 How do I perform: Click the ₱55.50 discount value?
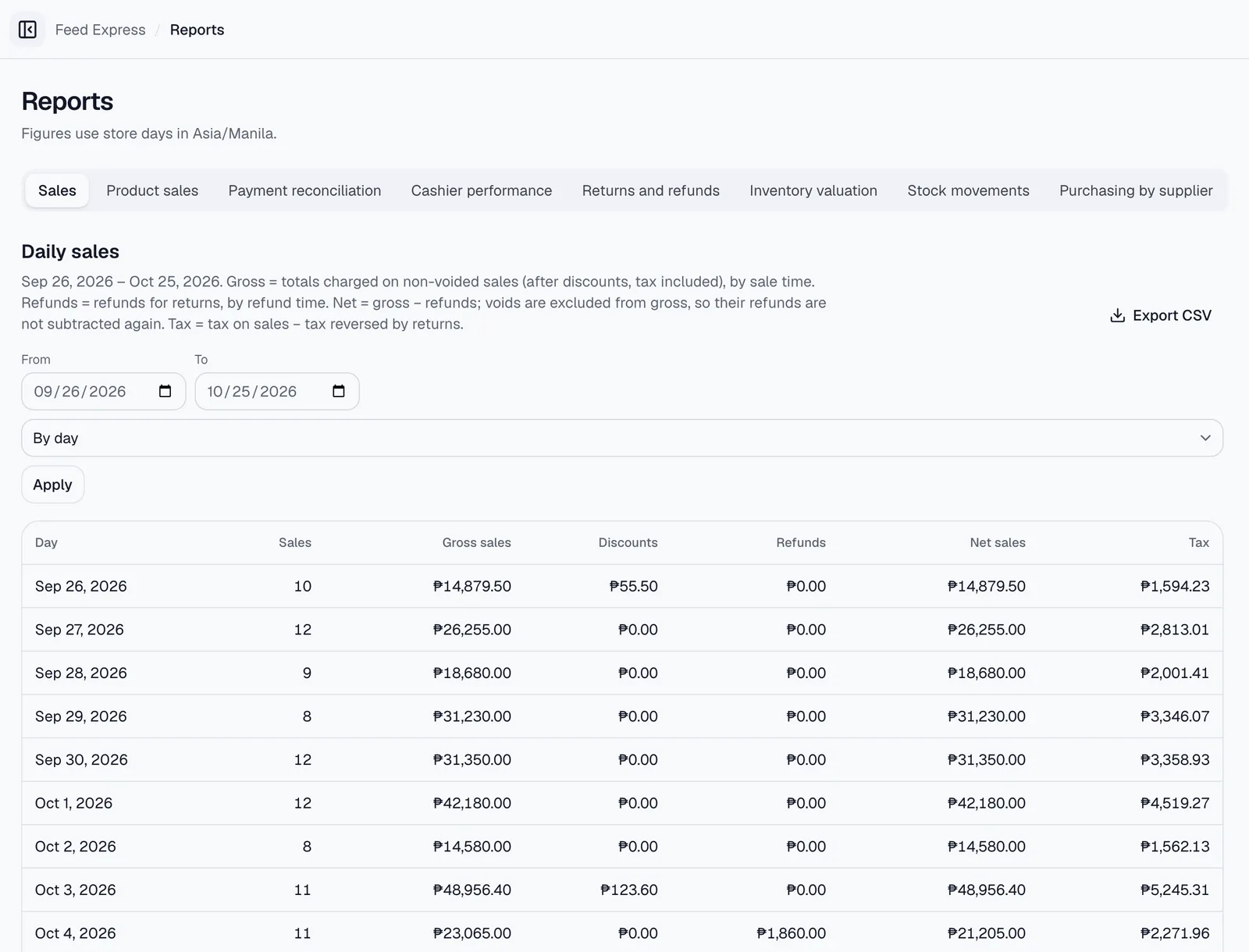point(633,586)
